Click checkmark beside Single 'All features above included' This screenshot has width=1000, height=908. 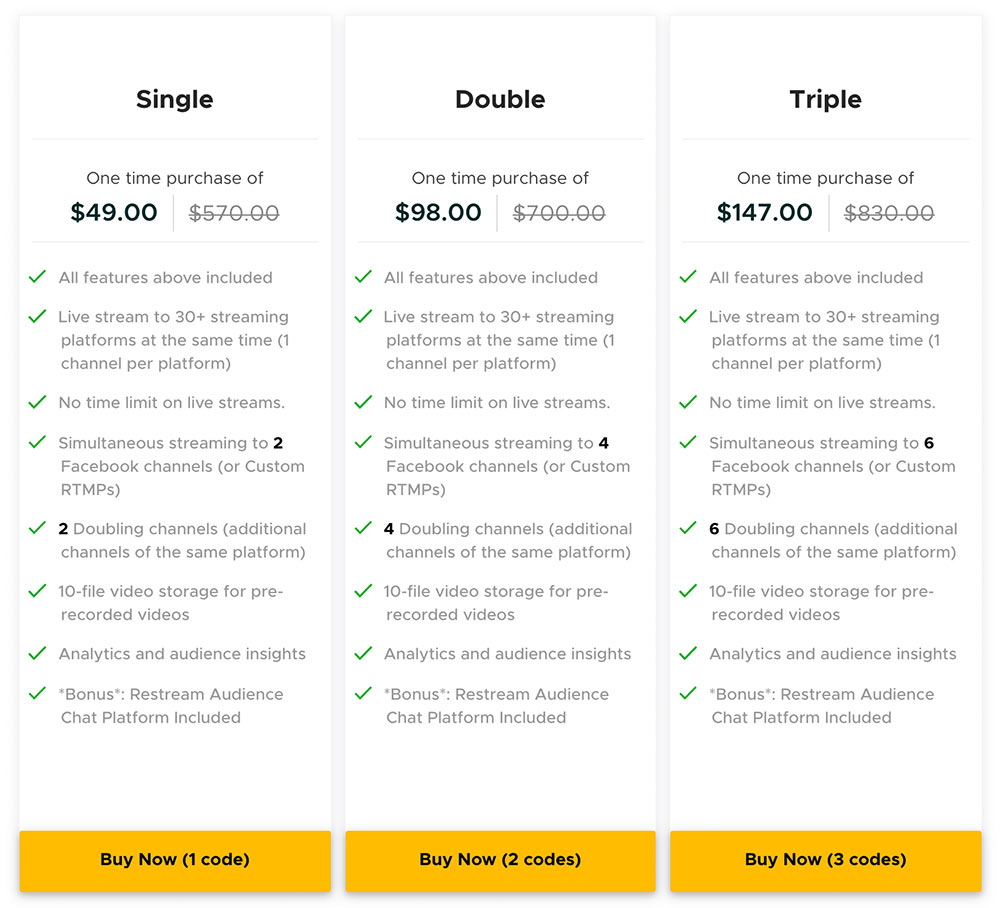click(x=38, y=277)
